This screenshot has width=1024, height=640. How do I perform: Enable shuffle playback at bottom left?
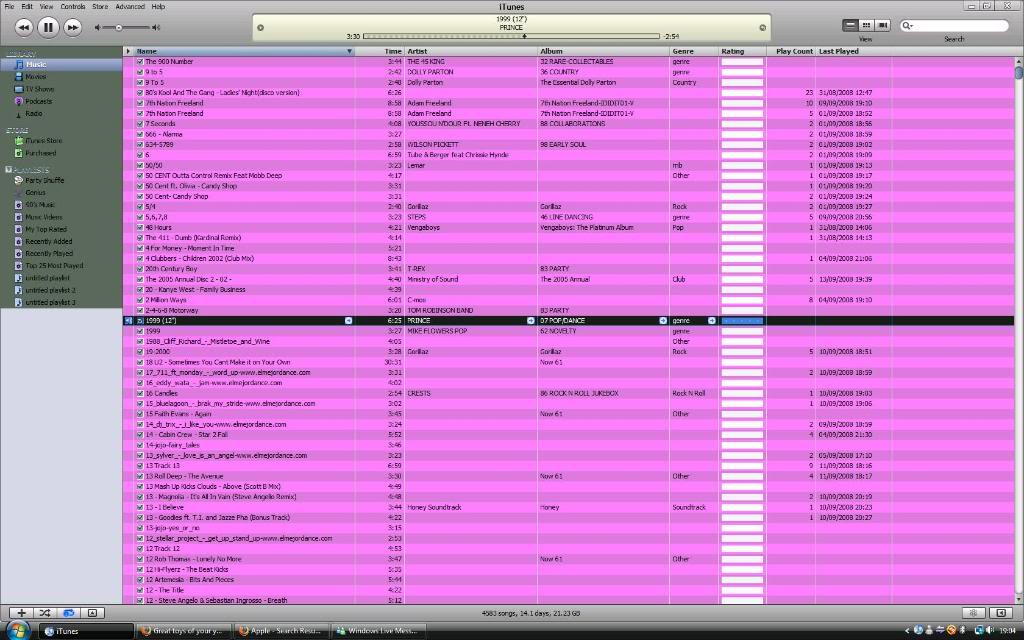click(44, 612)
